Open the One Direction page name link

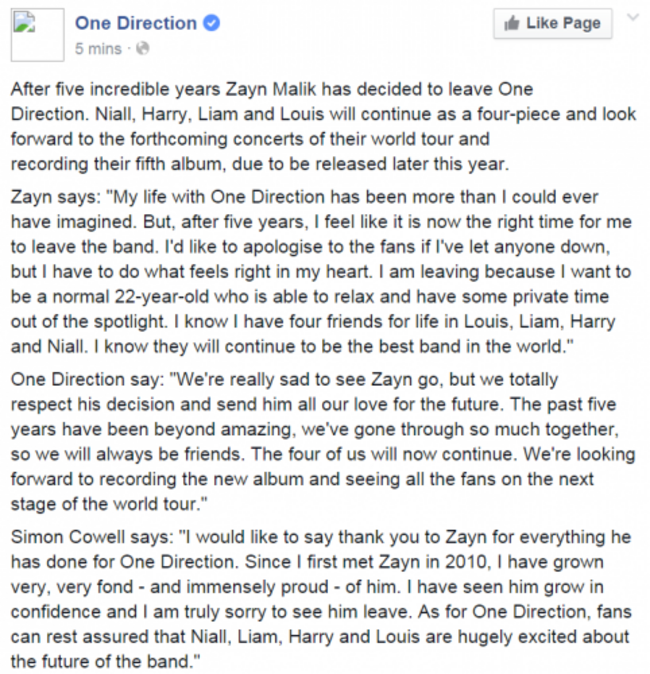(x=136, y=23)
